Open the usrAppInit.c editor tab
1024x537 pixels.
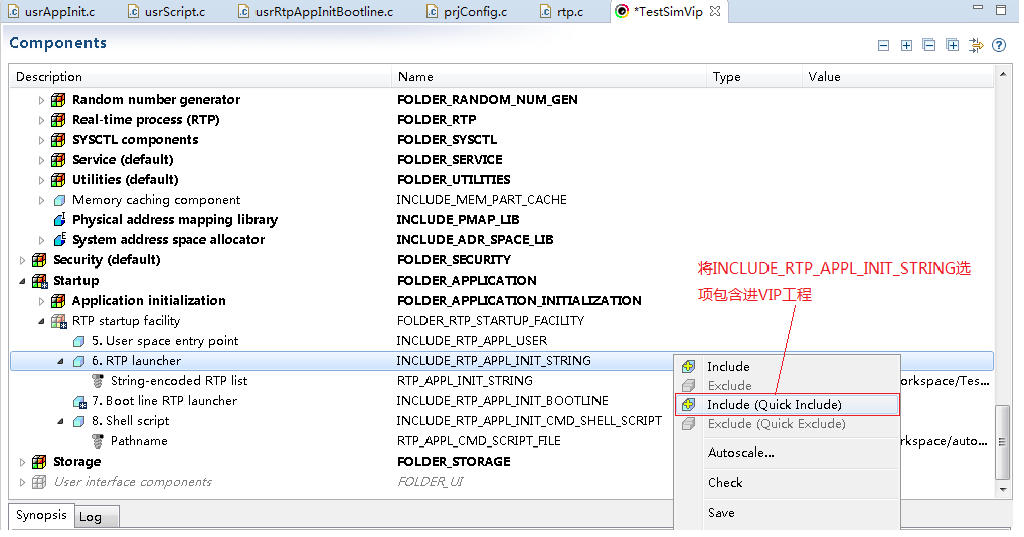pos(58,12)
